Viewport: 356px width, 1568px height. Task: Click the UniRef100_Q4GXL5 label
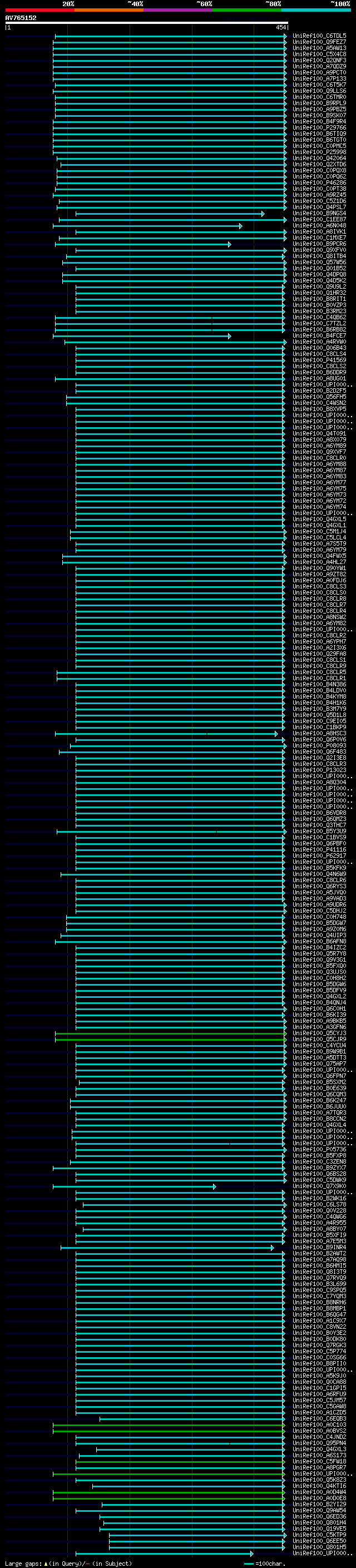tap(319, 519)
